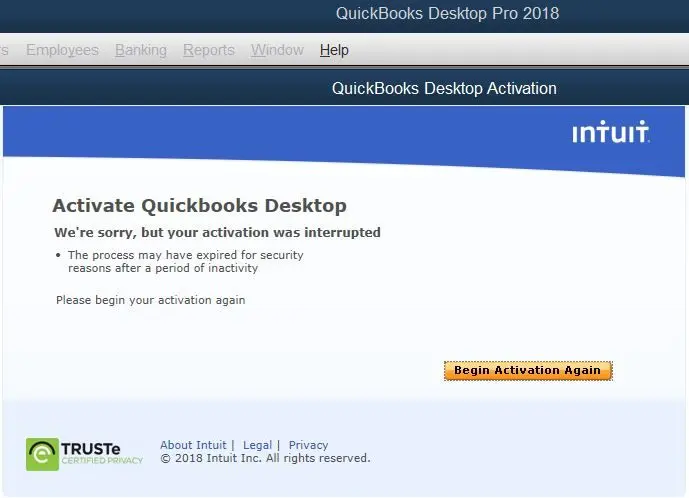Open the Window menu
Image resolution: width=689 pixels, height=498 pixels.
[277, 50]
